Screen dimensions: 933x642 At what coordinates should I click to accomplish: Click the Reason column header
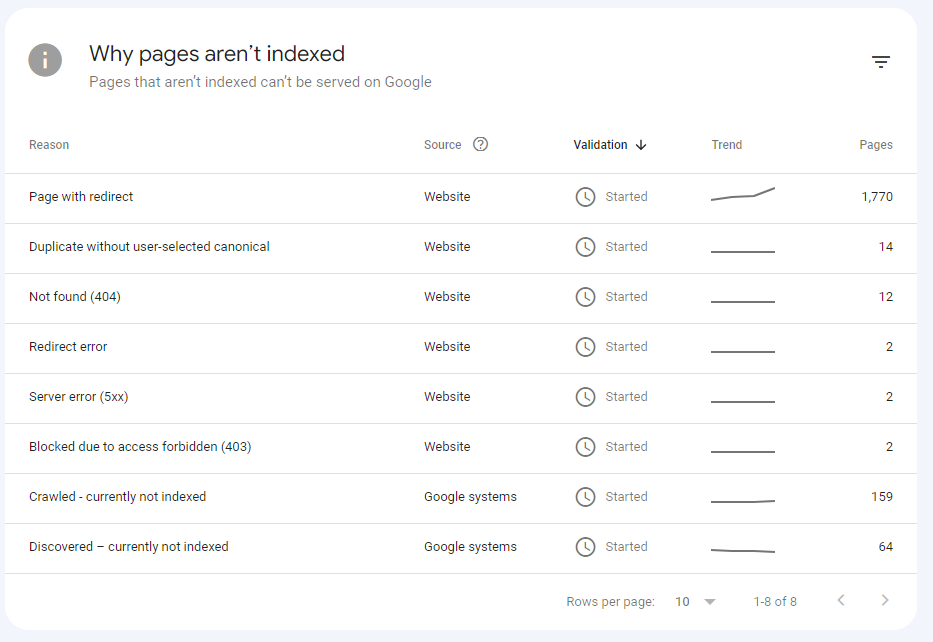[49, 145]
